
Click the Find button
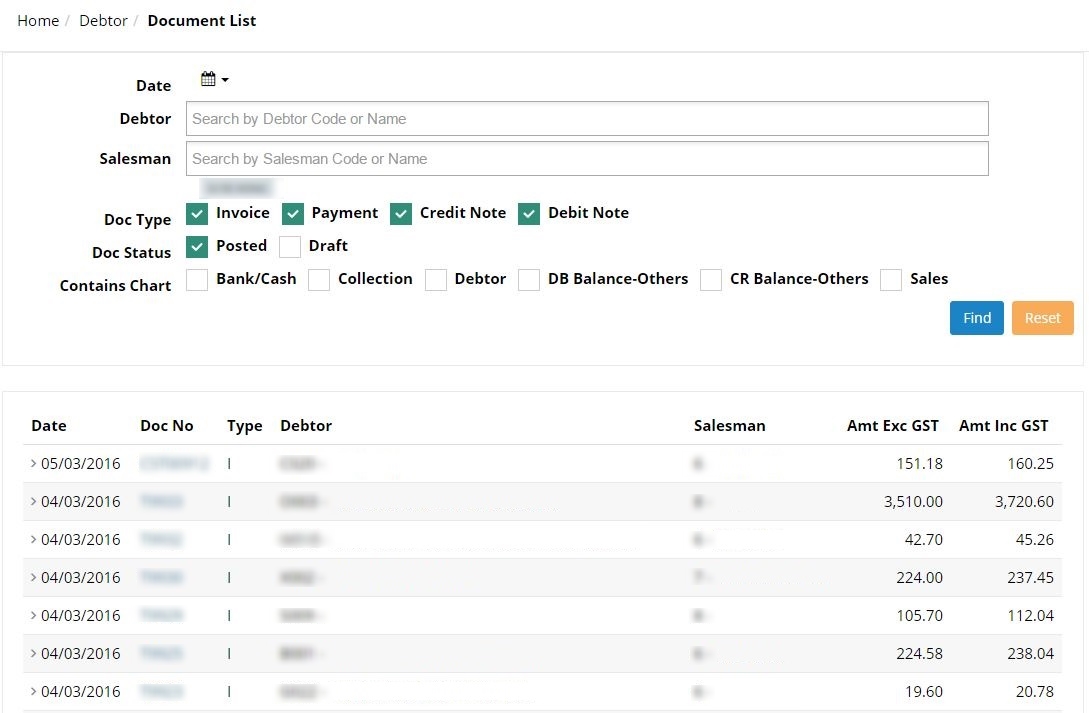(976, 318)
